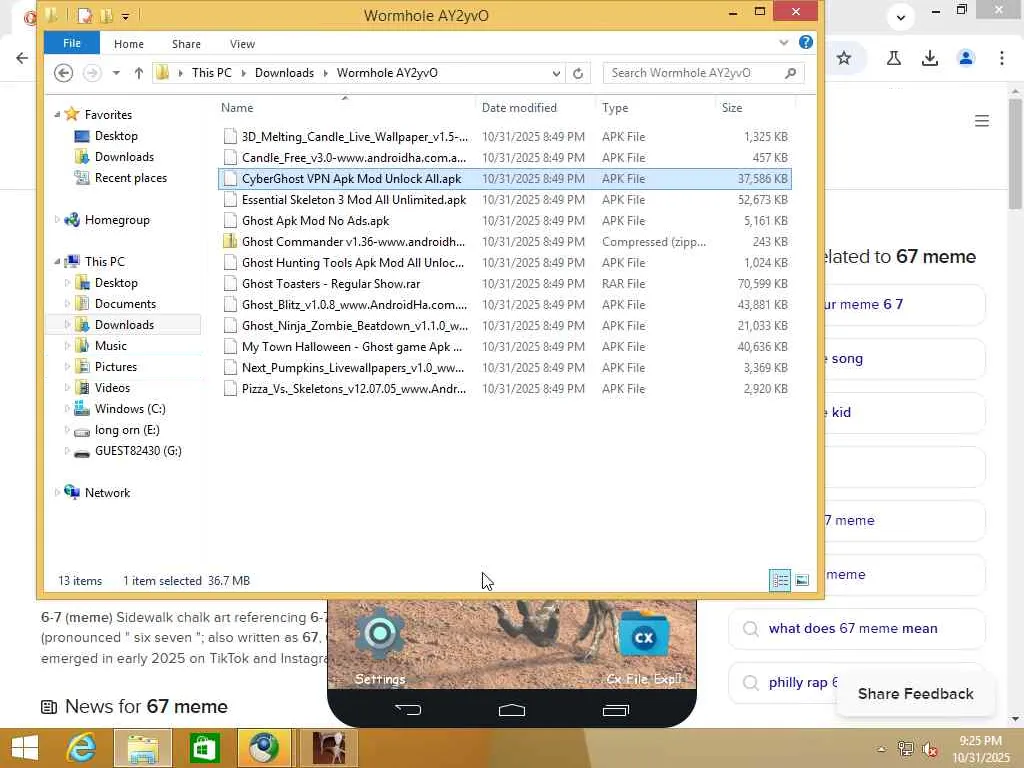
Task: Open Chrome three-dot menu
Action: coord(1002,58)
